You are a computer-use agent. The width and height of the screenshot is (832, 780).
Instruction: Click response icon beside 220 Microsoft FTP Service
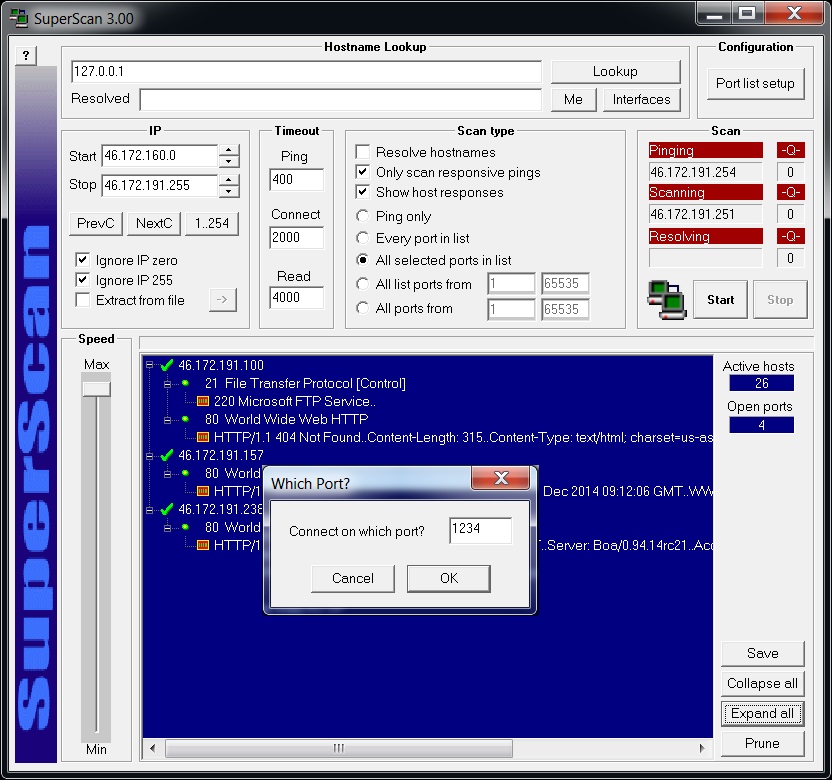coord(203,401)
